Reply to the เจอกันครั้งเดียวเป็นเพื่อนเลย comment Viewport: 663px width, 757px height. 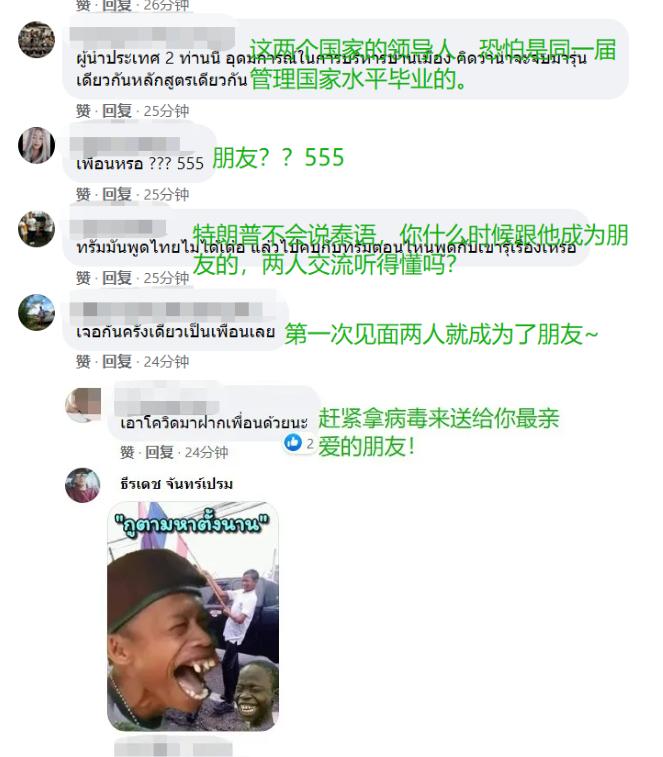pos(117,361)
